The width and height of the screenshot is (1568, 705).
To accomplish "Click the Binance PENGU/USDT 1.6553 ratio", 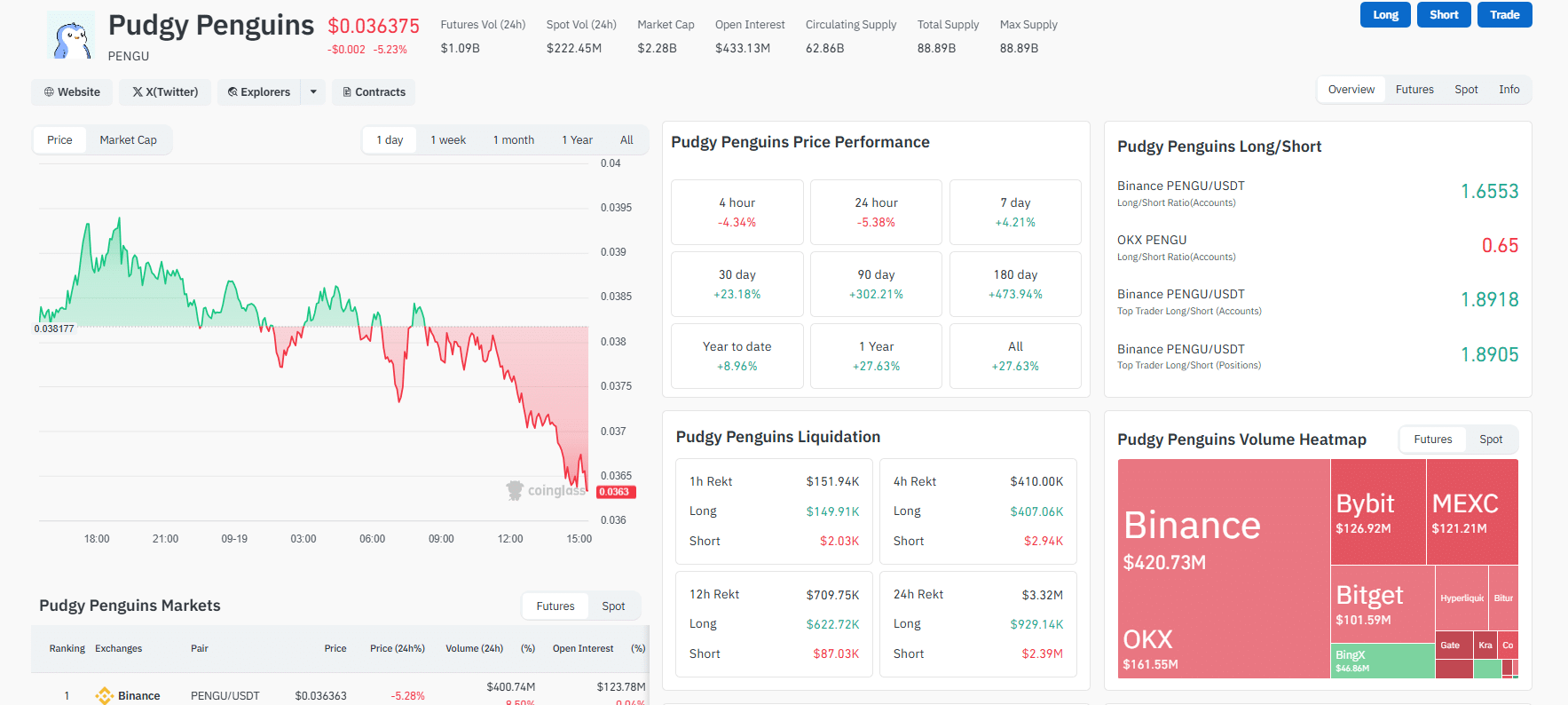I will coord(1489,192).
